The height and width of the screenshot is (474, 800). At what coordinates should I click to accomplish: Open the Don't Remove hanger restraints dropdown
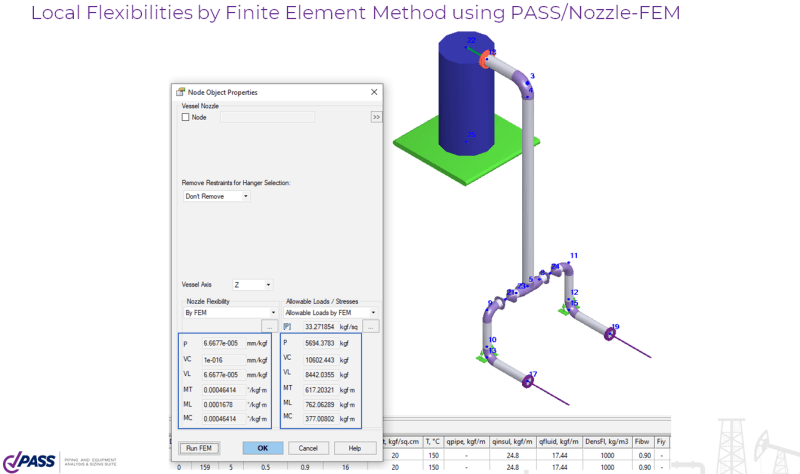click(x=217, y=196)
